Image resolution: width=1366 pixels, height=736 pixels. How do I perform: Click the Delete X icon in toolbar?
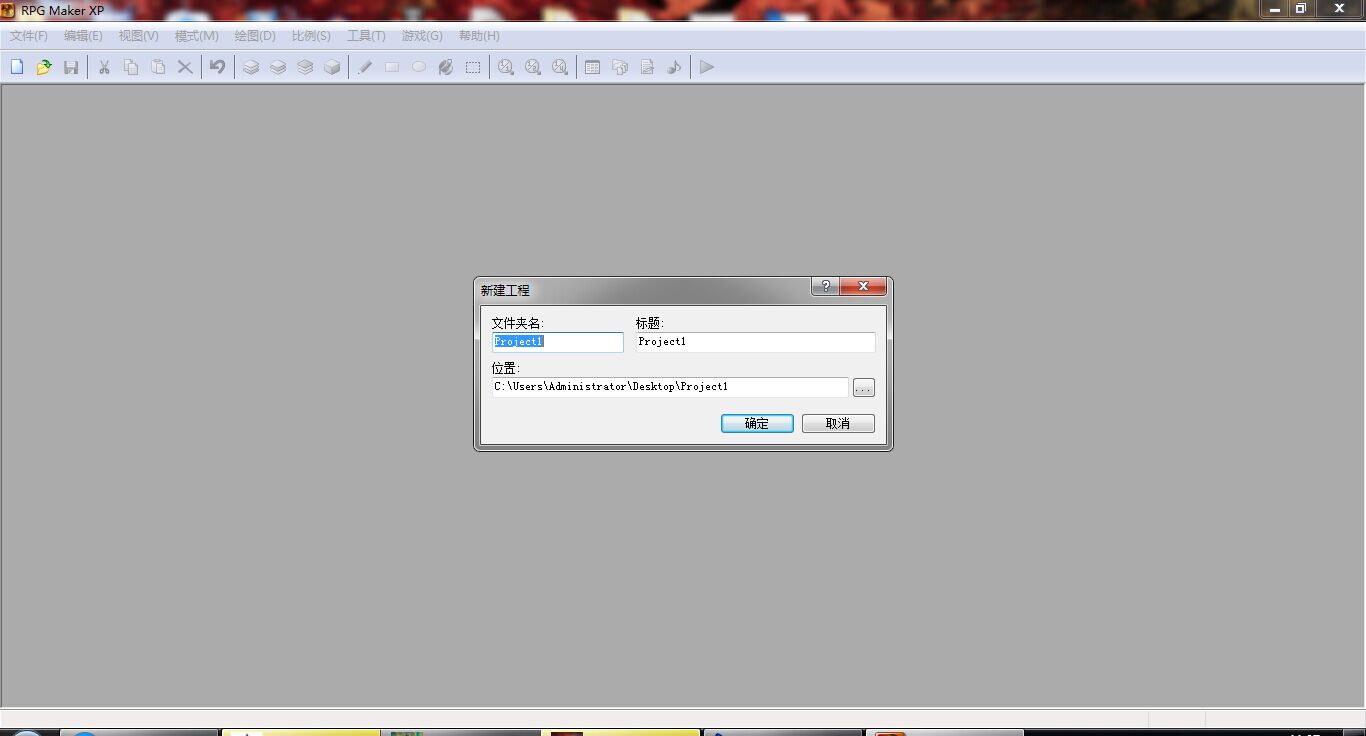185,67
